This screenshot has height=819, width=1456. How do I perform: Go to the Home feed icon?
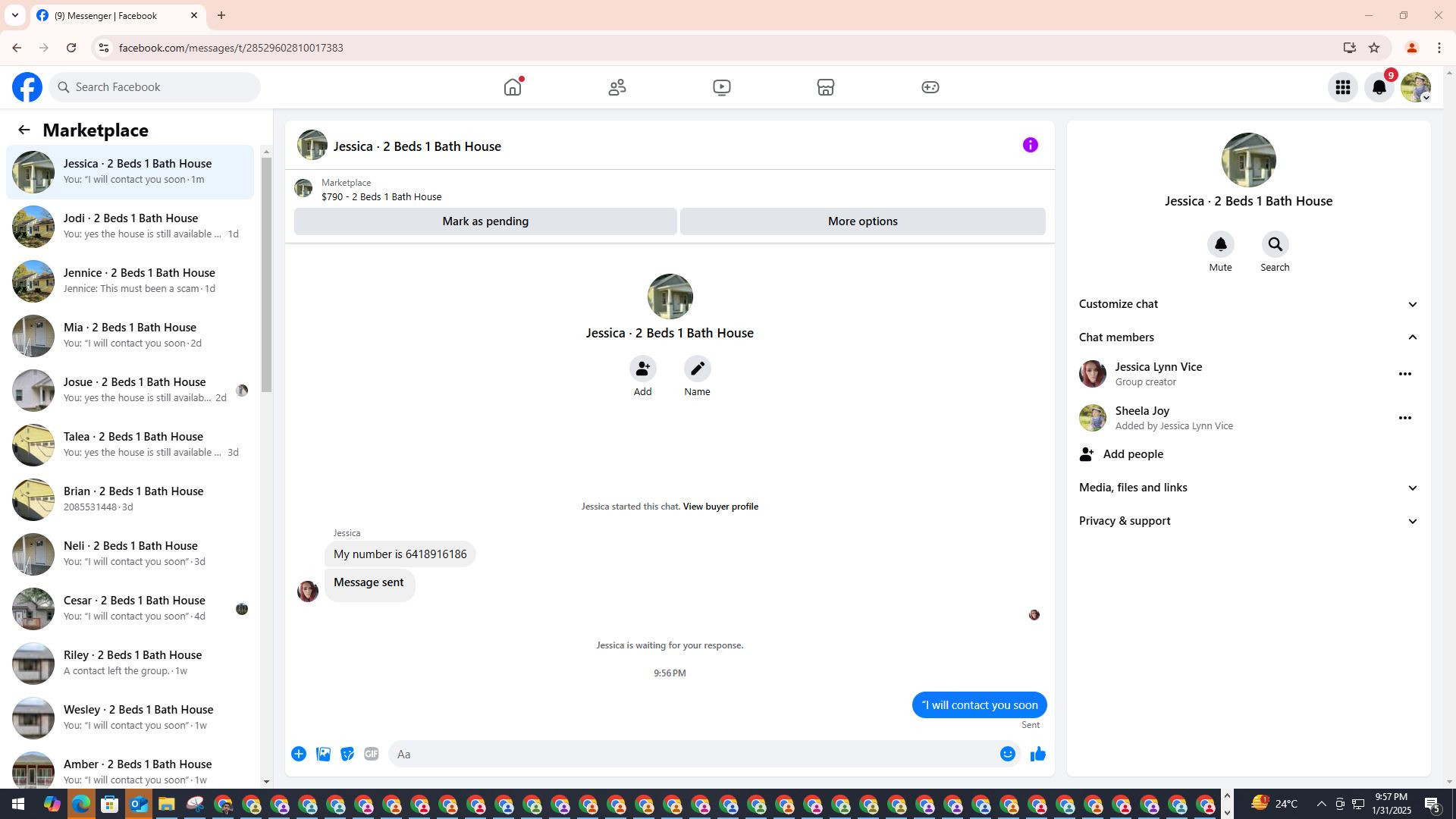click(x=513, y=87)
